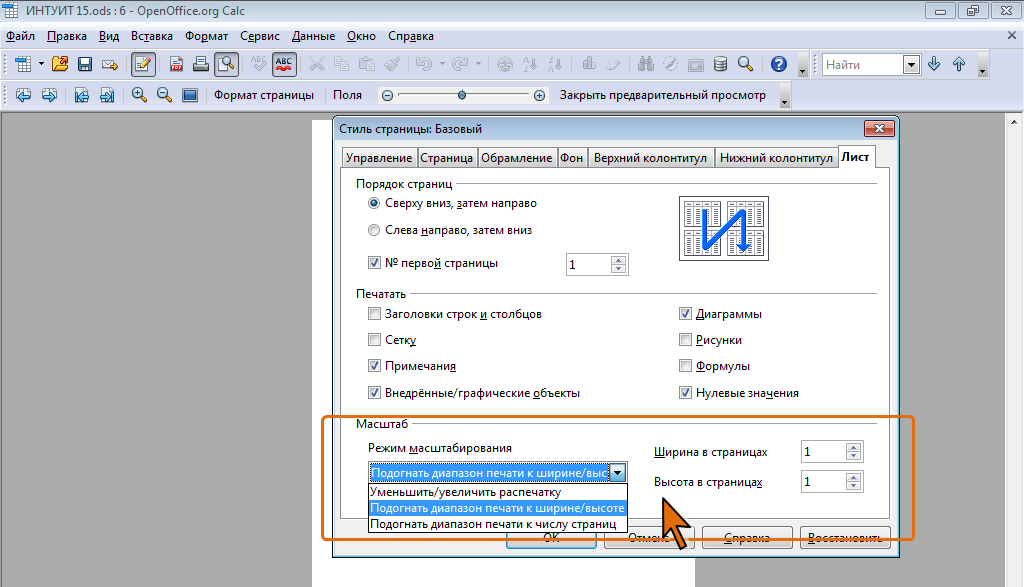Open the Help question mark icon
Viewport: 1024px width, 587px height.
778,64
